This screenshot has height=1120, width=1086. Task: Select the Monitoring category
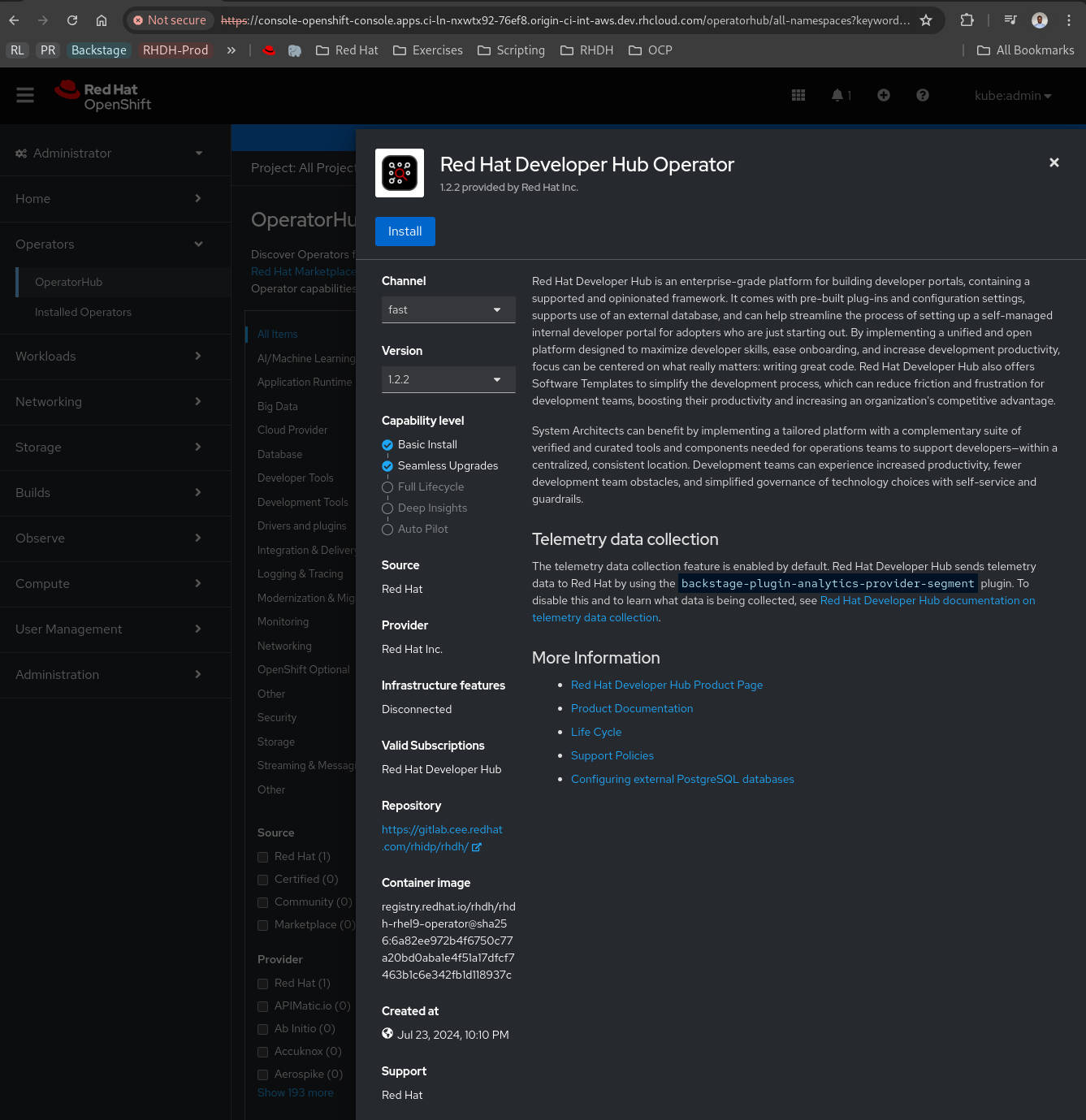click(x=283, y=622)
